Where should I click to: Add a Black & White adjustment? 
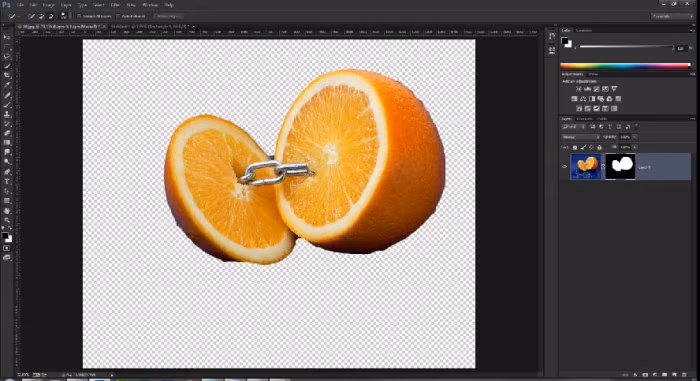(592, 99)
